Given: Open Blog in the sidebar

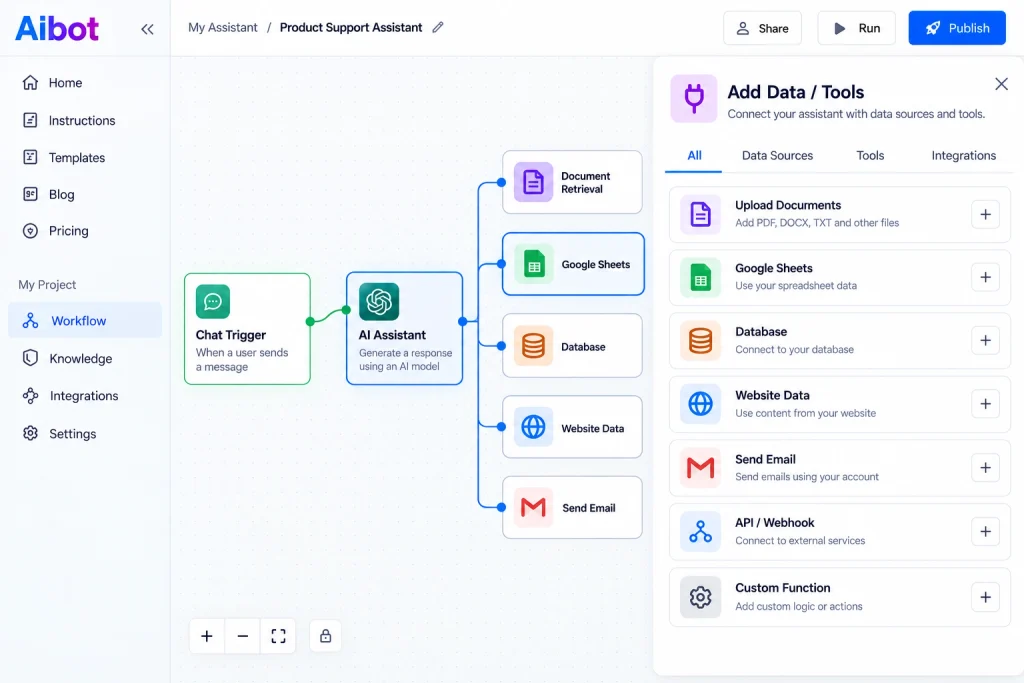Looking at the screenshot, I should 48,194.
